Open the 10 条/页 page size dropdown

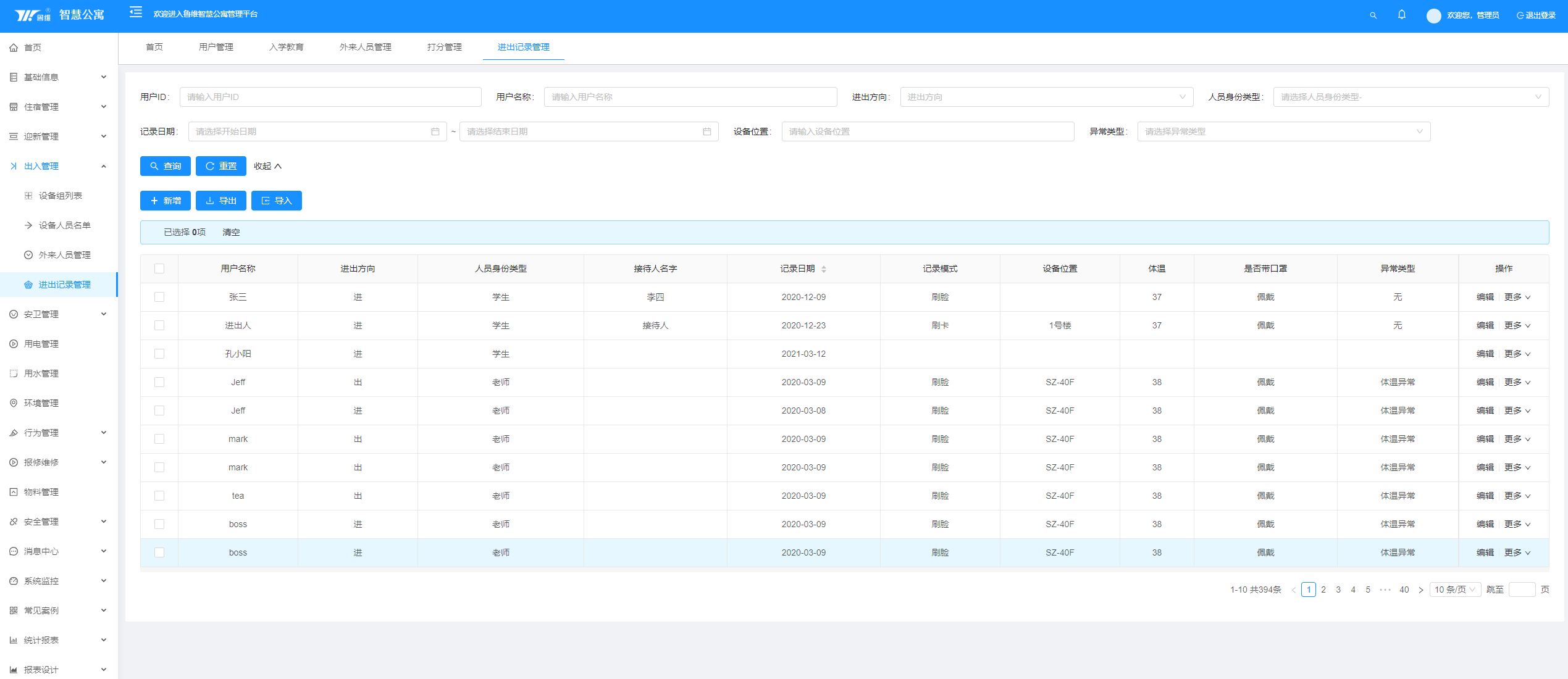(x=1454, y=589)
